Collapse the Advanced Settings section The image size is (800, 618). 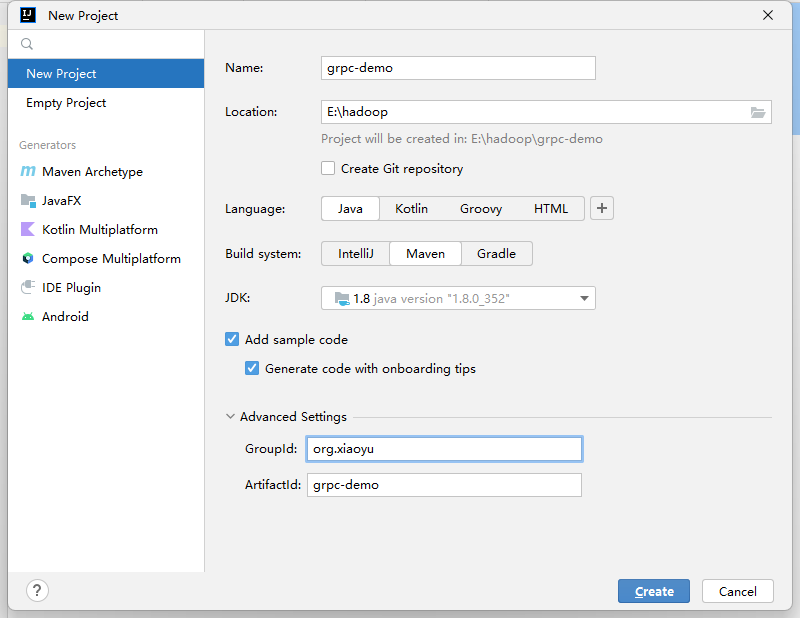tap(231, 417)
